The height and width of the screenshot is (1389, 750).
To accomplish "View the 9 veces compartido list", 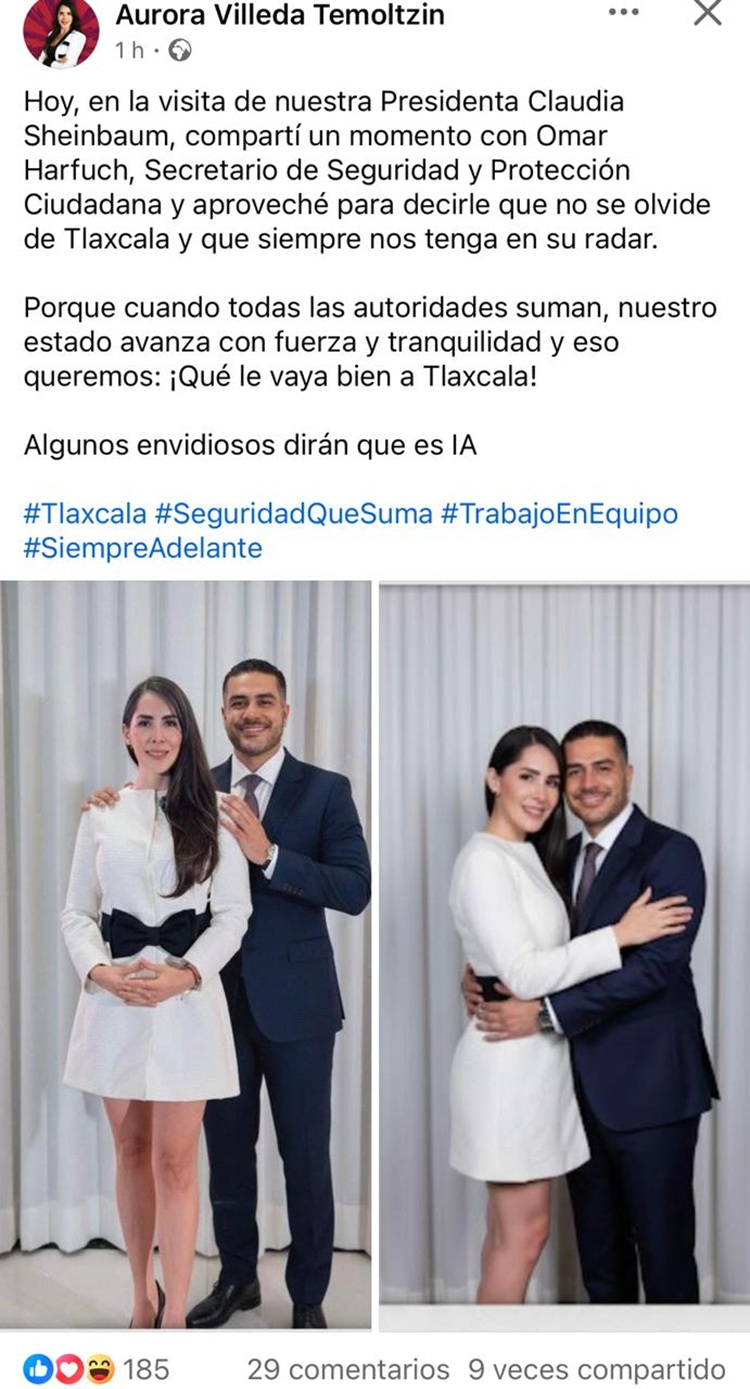I will tap(596, 1368).
